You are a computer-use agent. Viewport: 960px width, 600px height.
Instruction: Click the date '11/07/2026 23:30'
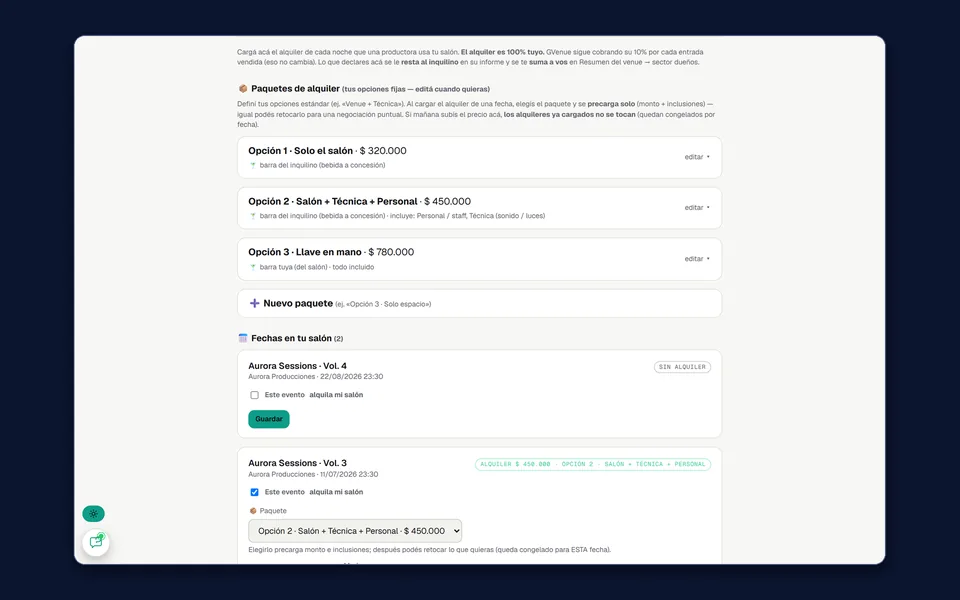click(x=349, y=474)
